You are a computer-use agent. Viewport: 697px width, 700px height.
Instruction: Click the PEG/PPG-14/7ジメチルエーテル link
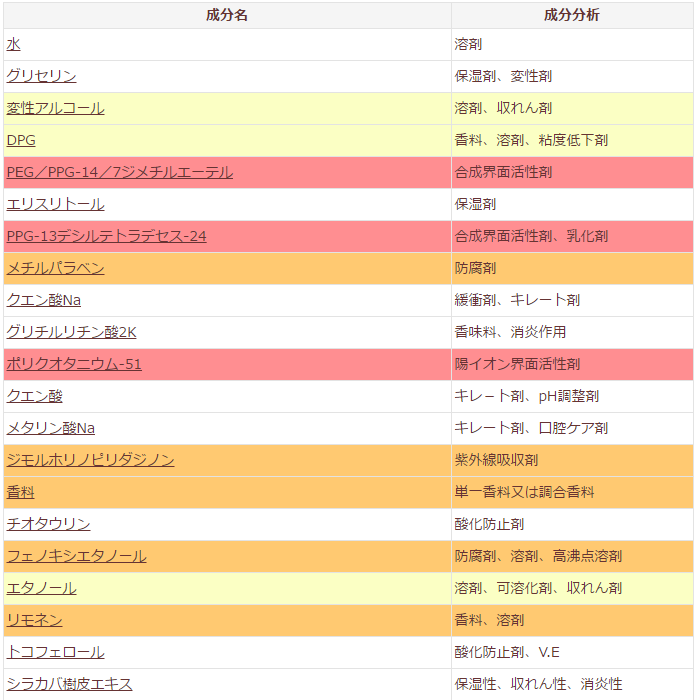120,172
